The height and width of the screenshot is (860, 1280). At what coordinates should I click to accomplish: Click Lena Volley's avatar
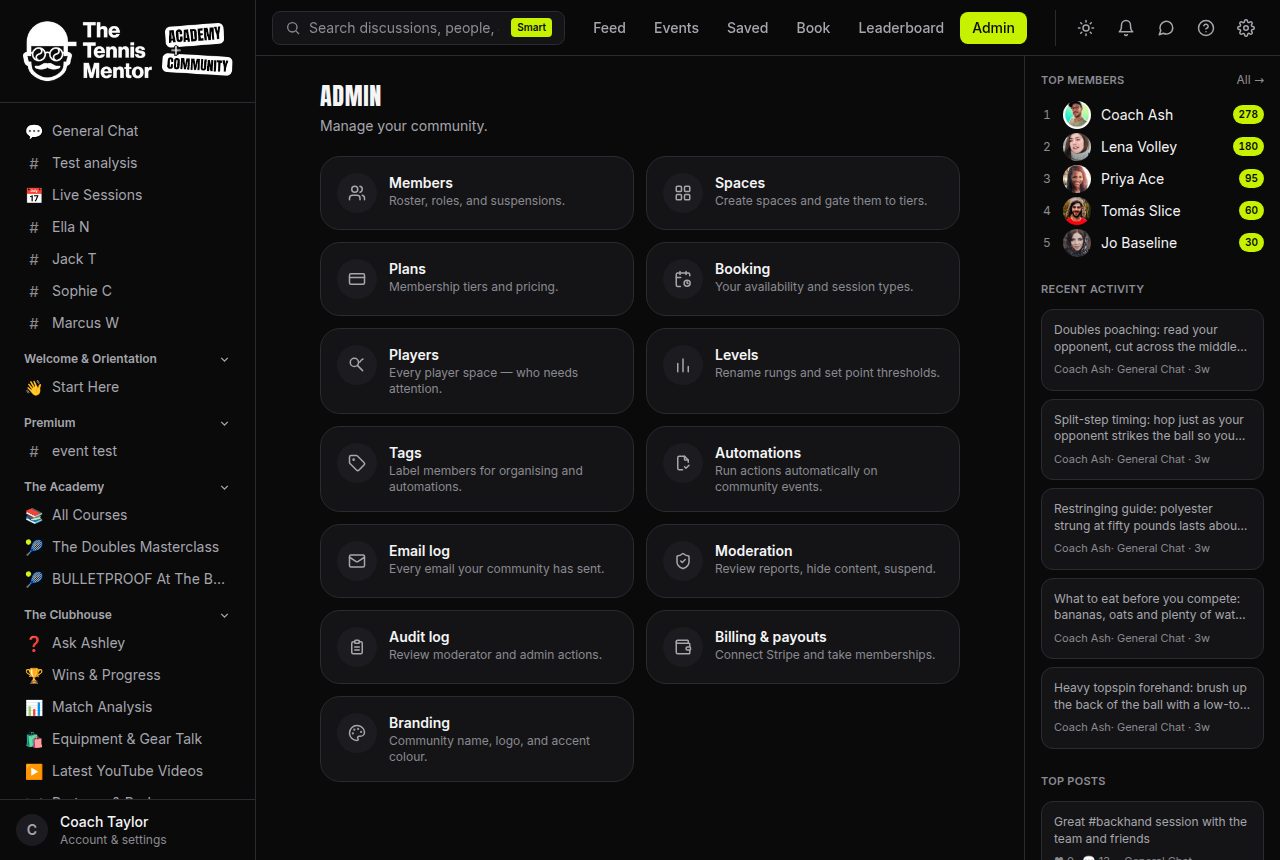tap(1077, 147)
